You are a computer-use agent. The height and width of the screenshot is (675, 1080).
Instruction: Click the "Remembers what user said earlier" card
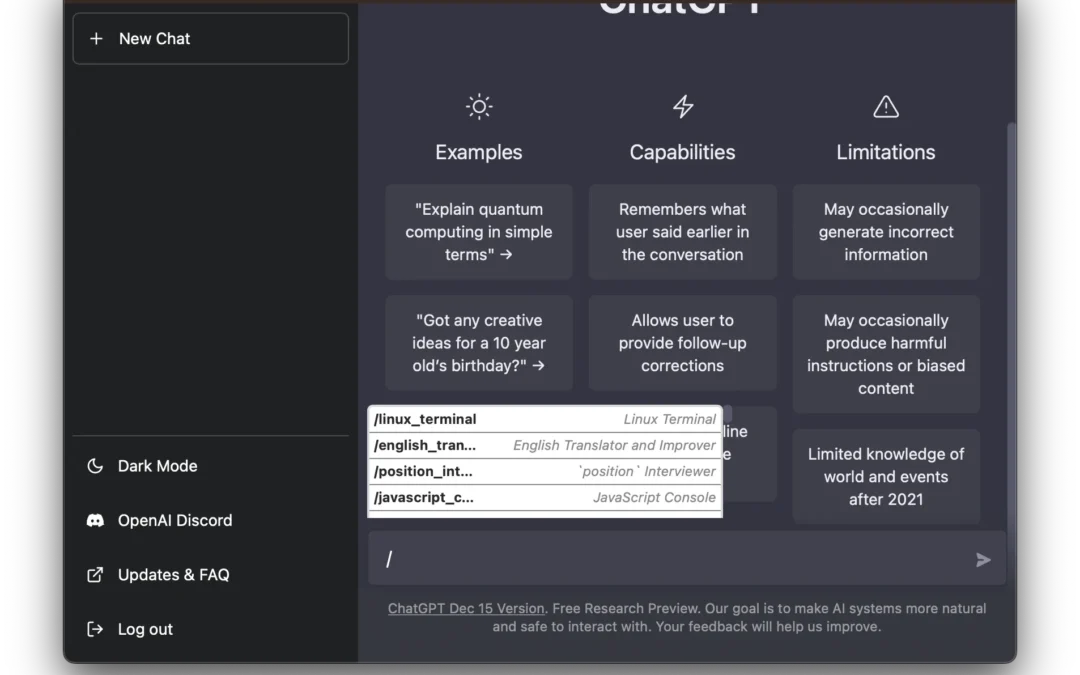click(683, 231)
